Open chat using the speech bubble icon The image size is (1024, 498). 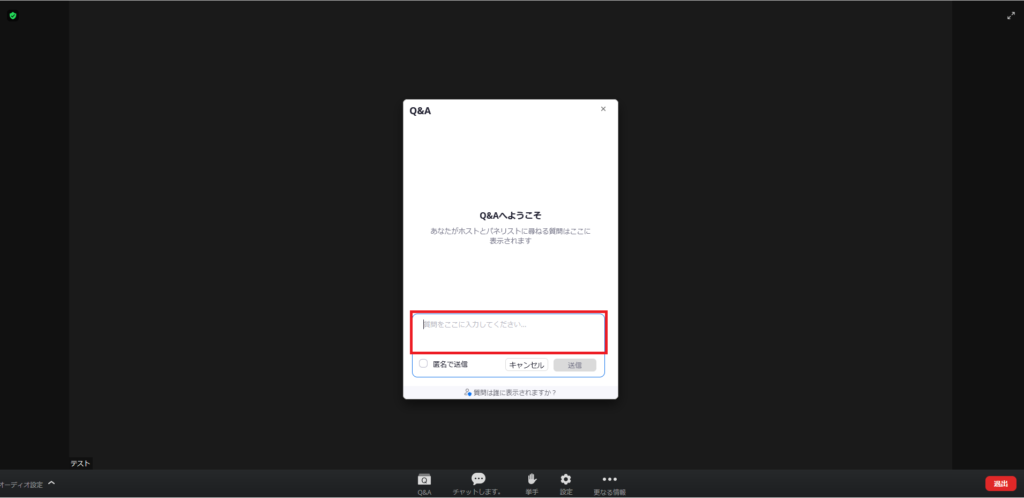coord(478,483)
